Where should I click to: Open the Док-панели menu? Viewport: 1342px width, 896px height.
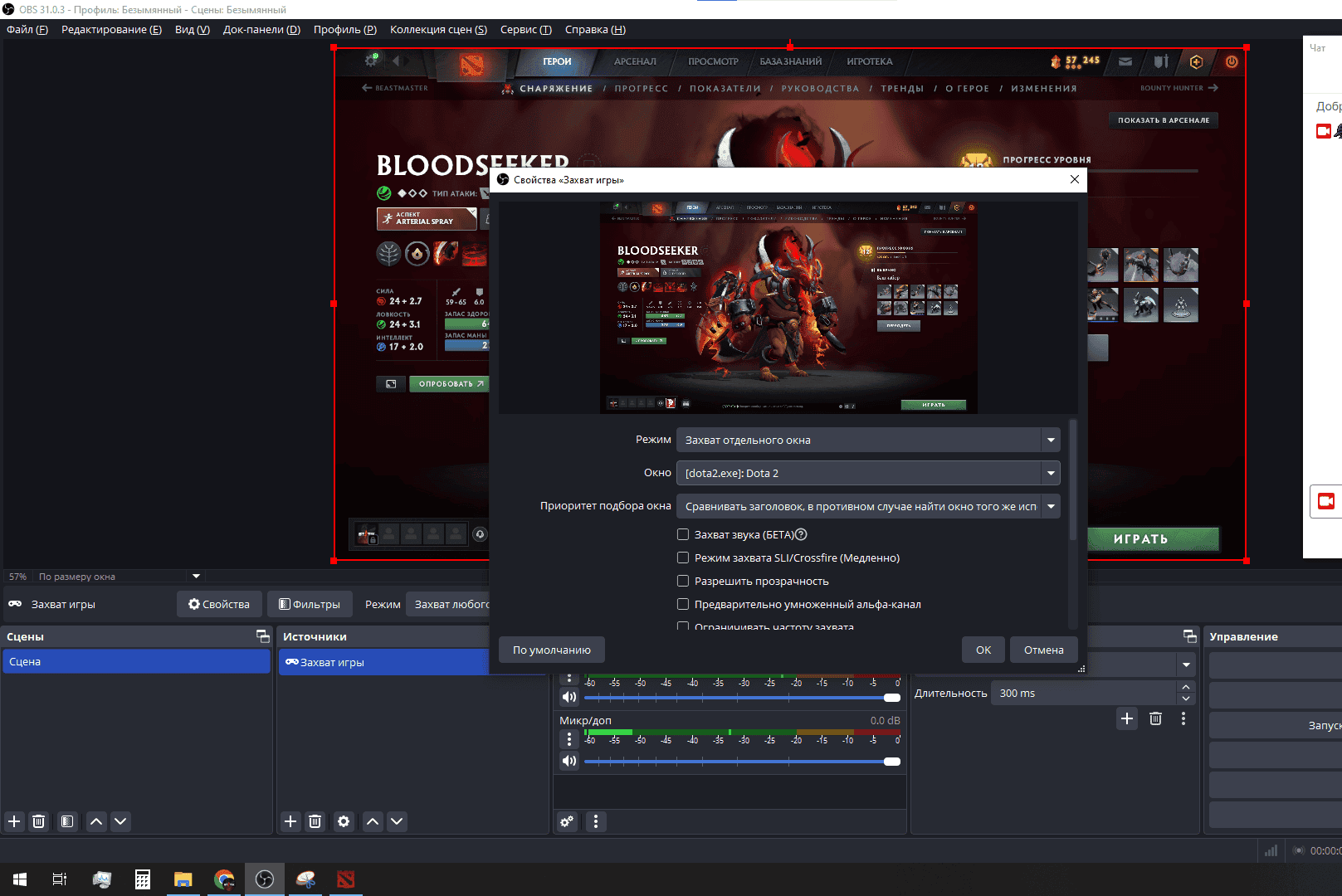point(261,29)
